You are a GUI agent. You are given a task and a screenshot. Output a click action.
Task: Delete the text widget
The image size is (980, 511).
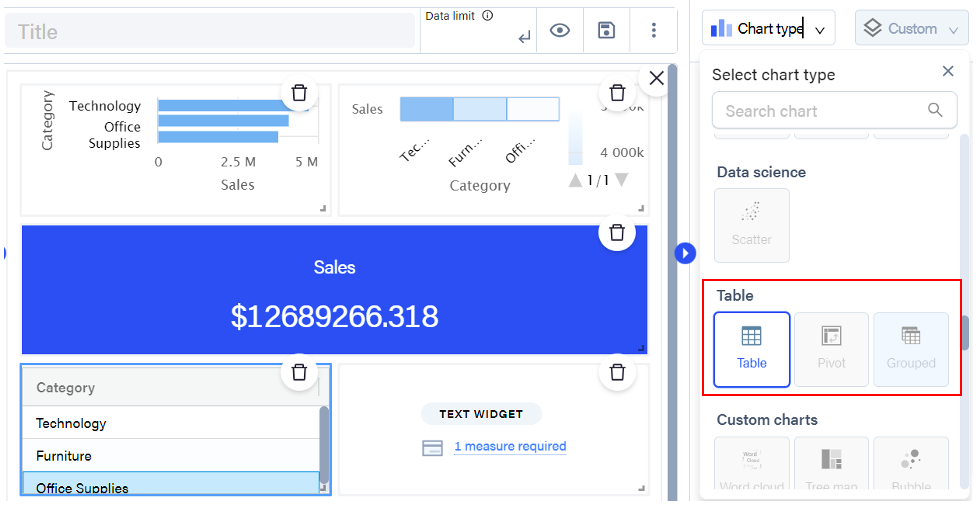point(617,373)
